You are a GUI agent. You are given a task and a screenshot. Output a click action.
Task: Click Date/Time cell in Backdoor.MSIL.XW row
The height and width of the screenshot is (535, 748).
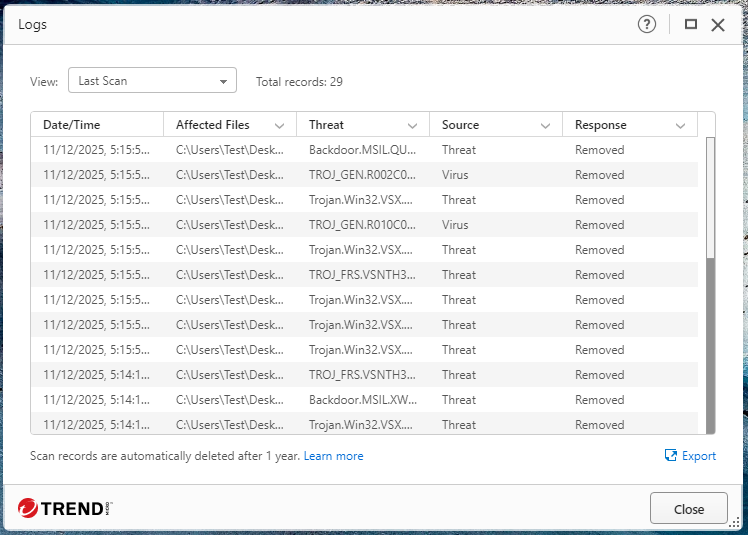pyautogui.click(x=96, y=400)
